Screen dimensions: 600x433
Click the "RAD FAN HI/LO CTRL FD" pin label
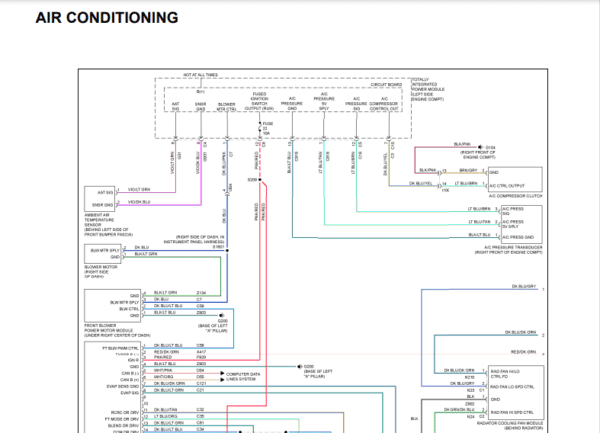[505, 374]
